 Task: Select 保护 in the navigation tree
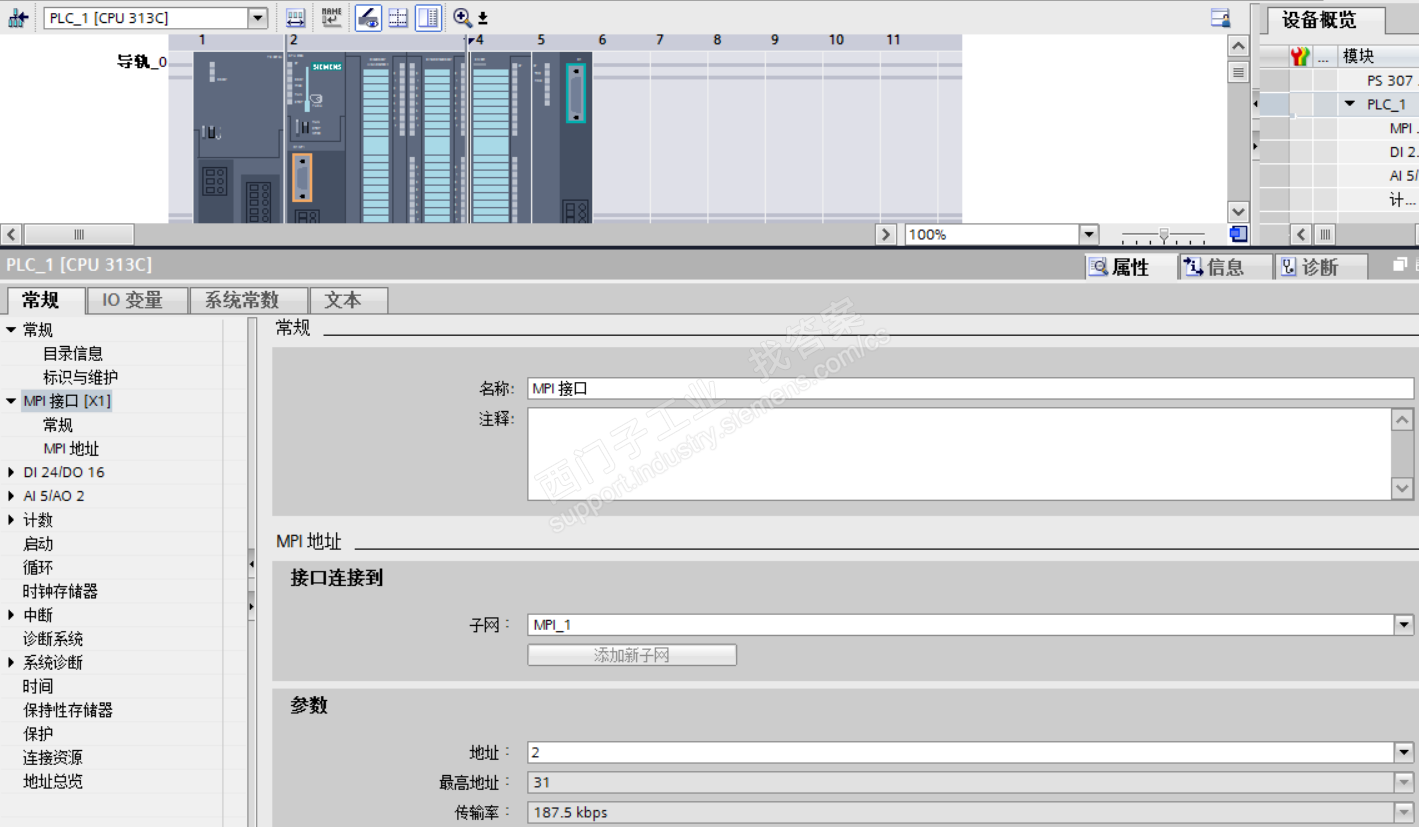point(38,734)
